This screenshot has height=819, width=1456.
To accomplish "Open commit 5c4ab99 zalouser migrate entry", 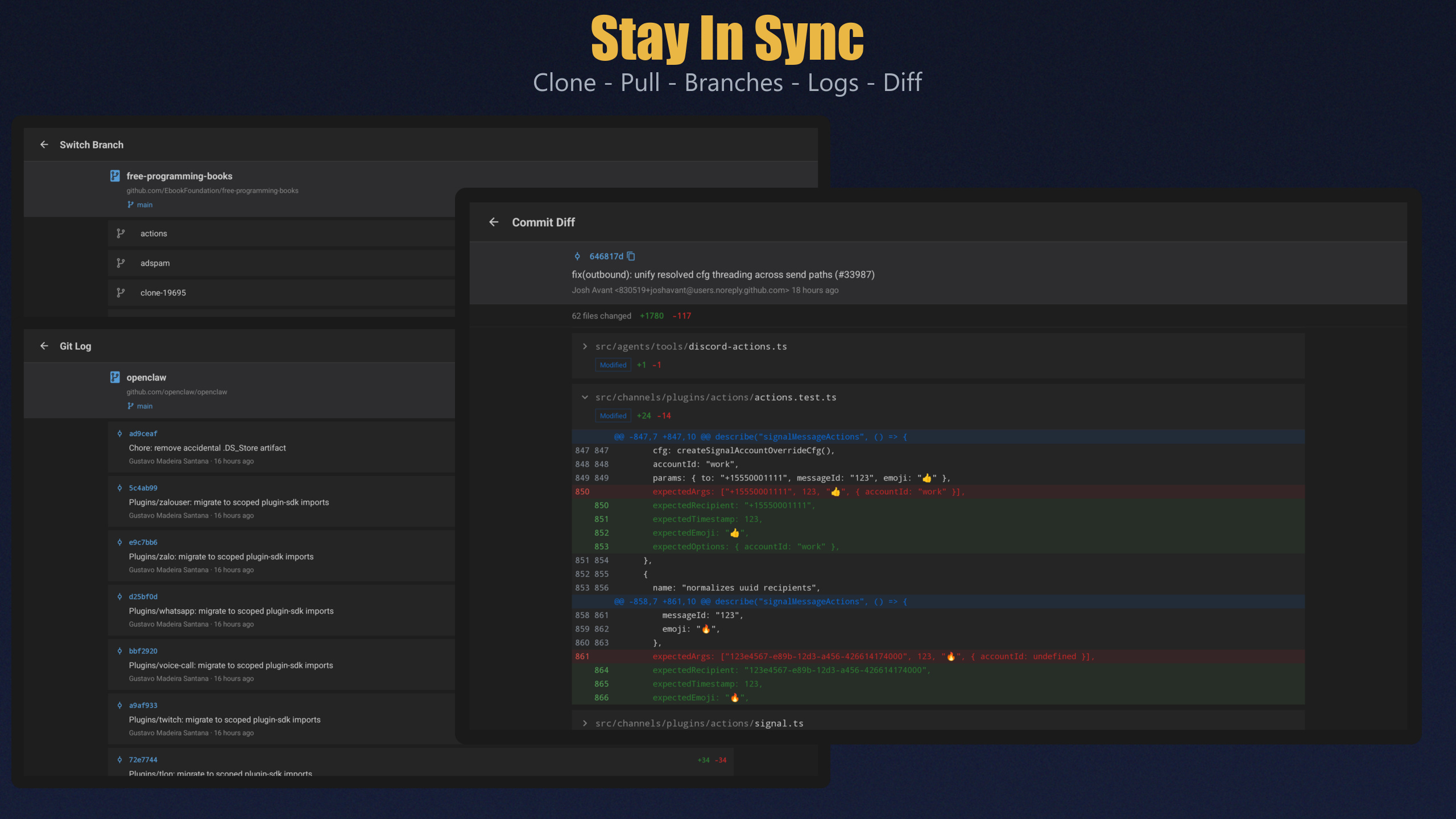I will 229,502.
